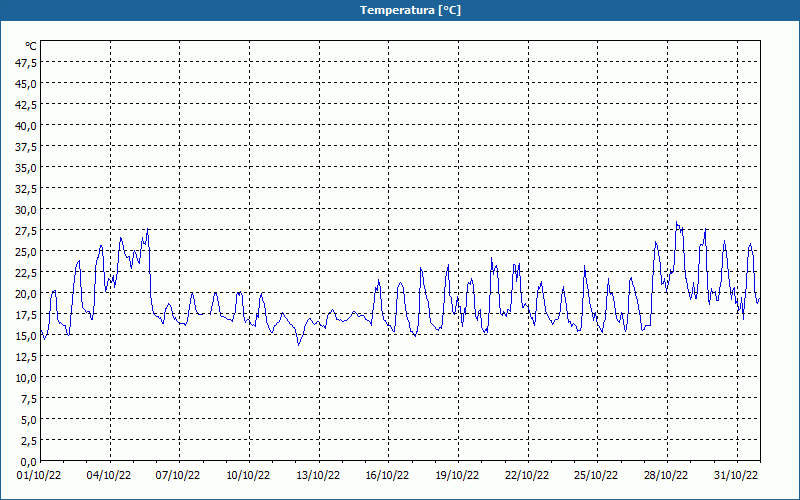This screenshot has height=500, width=800.
Task: Select the 22,5 y-axis label
Action: [x=27, y=273]
